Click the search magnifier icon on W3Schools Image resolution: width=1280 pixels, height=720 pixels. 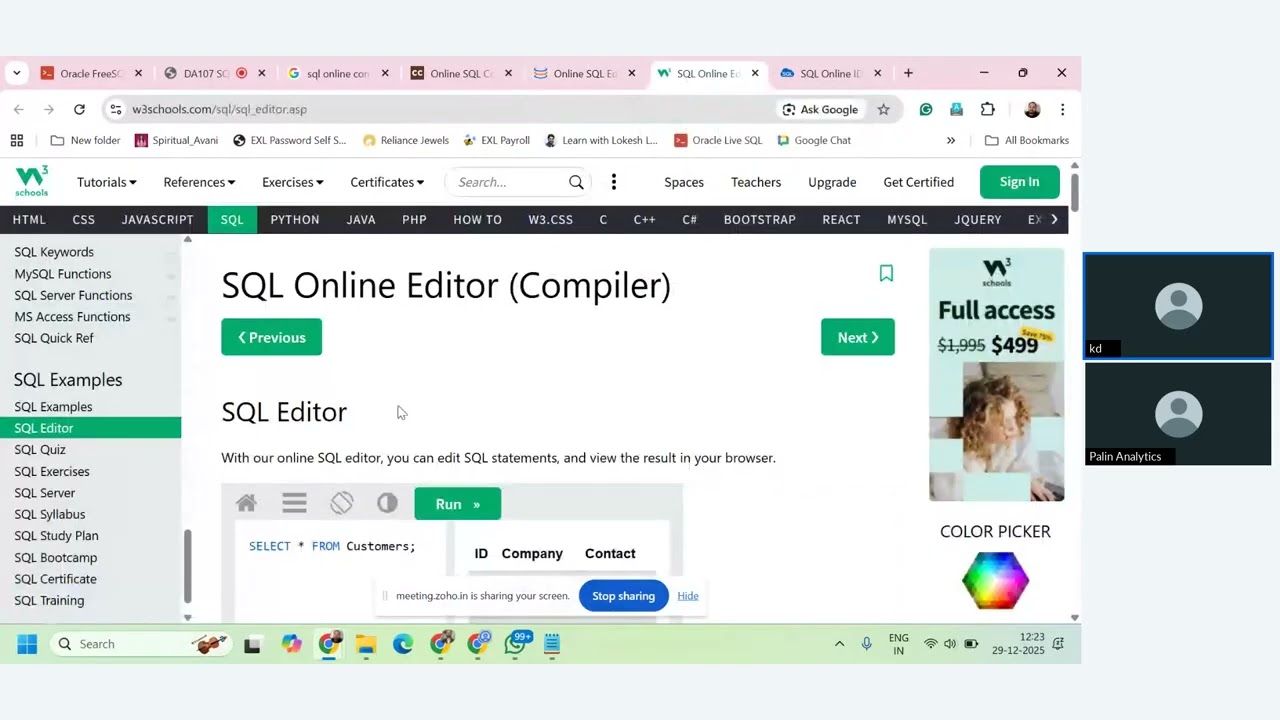coord(576,182)
